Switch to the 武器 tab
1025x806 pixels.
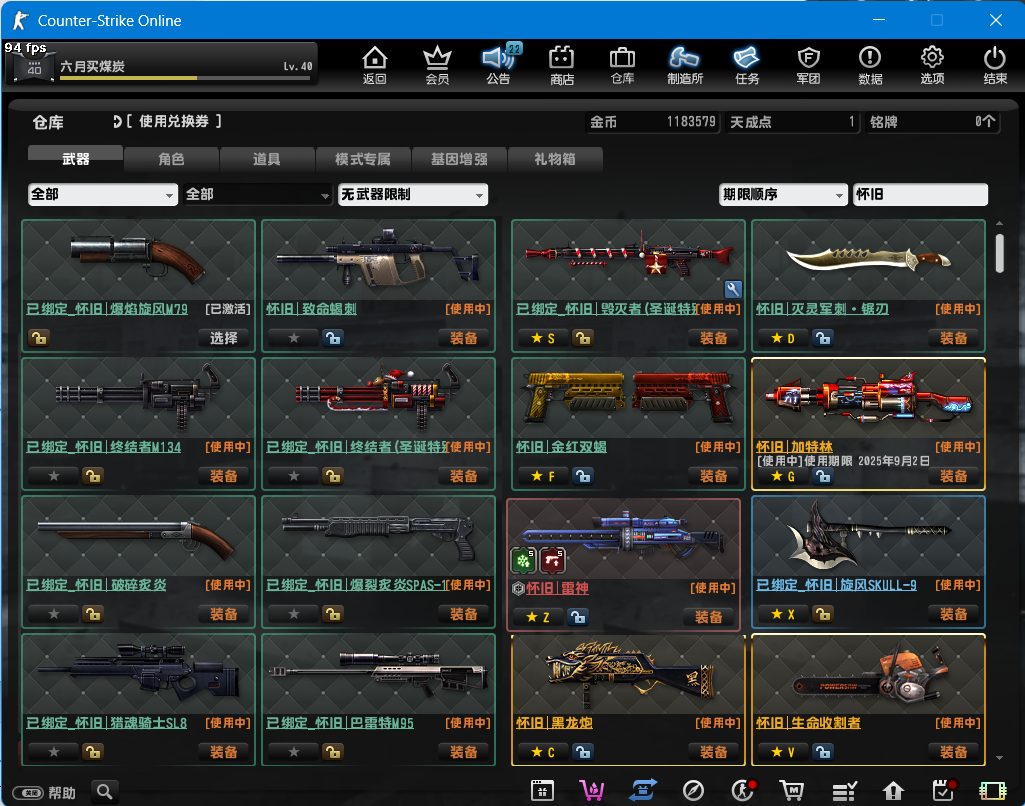click(x=75, y=159)
